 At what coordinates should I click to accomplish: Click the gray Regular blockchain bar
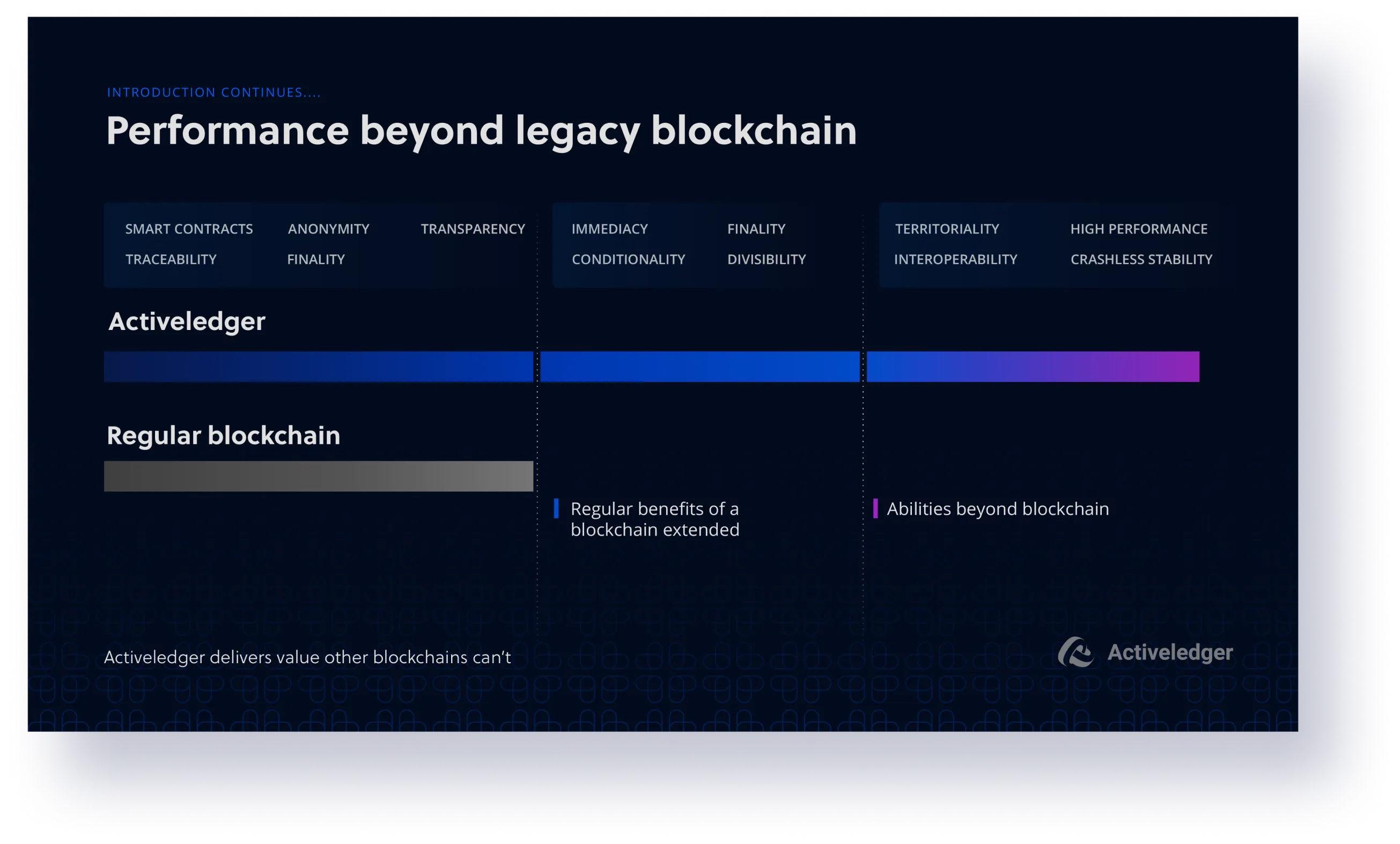tap(318, 476)
